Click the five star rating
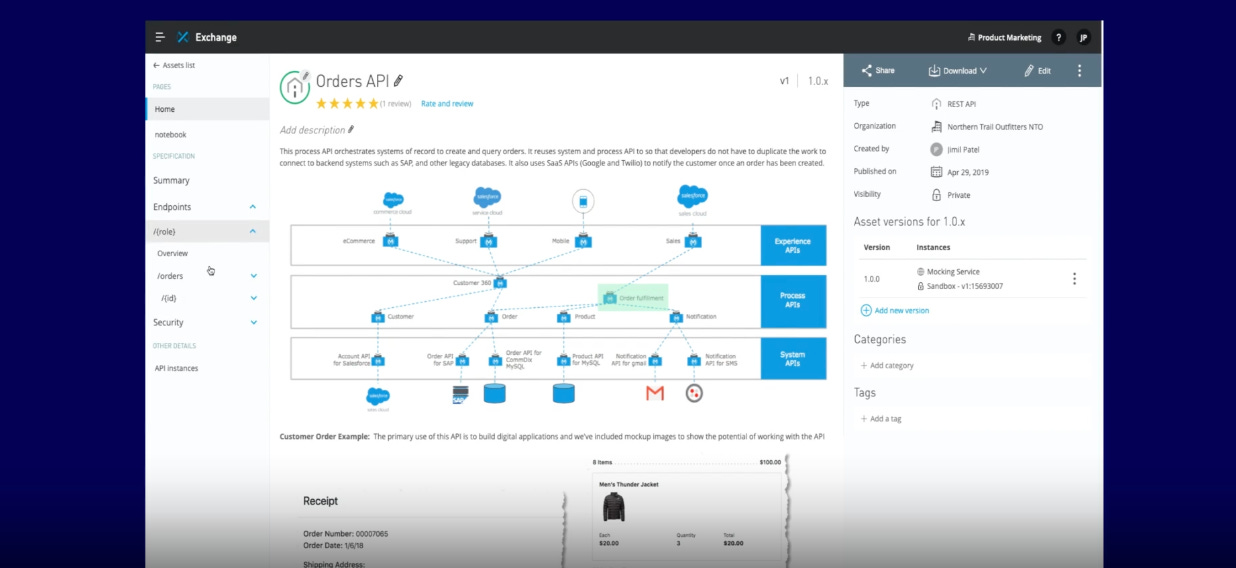 click(347, 103)
